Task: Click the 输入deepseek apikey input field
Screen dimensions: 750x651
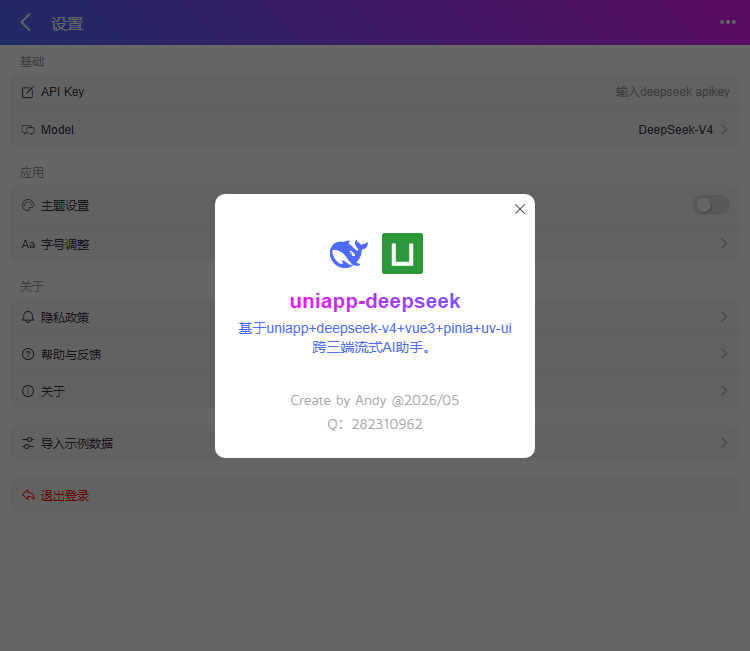Action: tap(673, 92)
